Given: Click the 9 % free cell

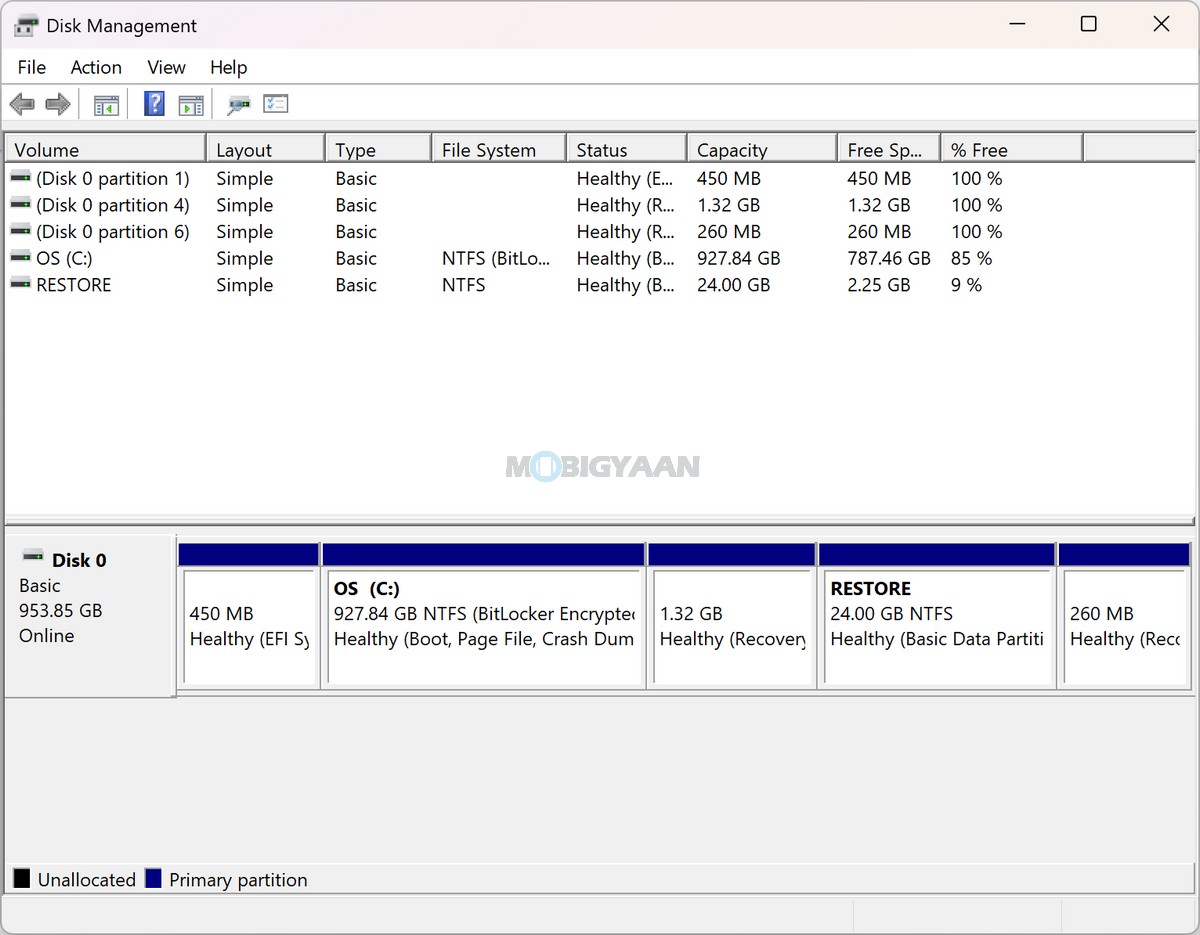Looking at the screenshot, I should pyautogui.click(x=966, y=284).
